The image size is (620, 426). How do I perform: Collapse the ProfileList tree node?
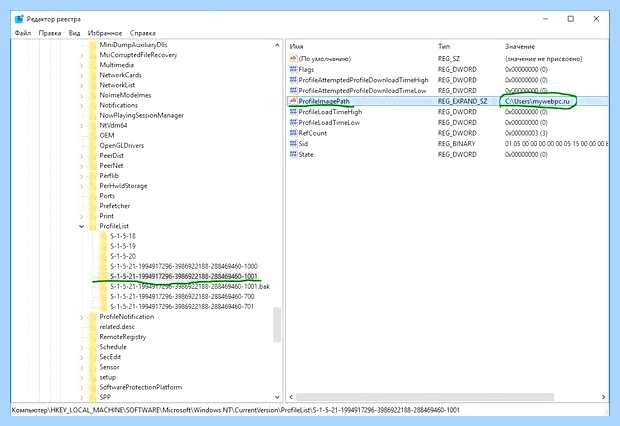tap(81, 226)
